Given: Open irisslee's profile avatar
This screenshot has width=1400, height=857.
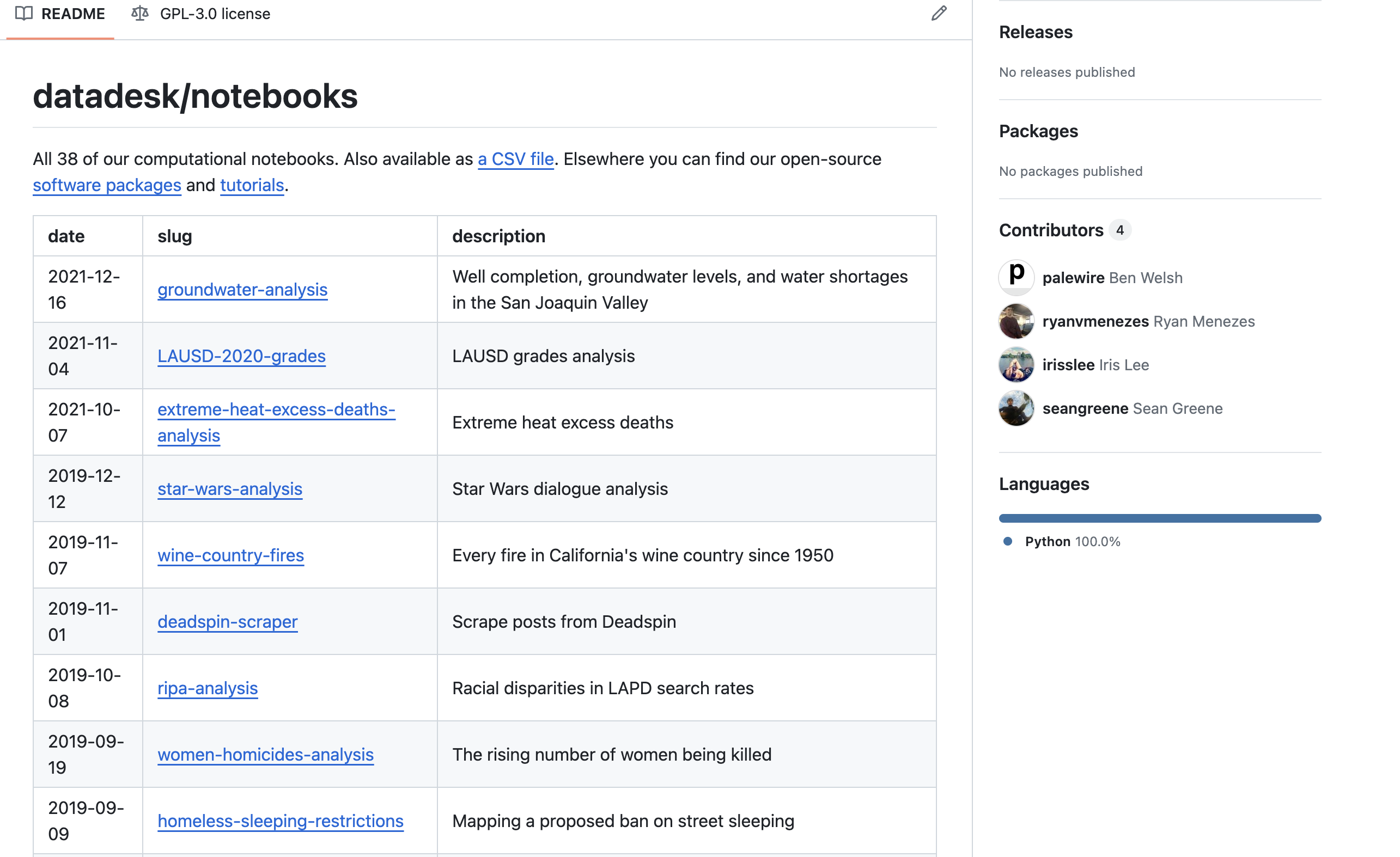Looking at the screenshot, I should coord(1016,364).
